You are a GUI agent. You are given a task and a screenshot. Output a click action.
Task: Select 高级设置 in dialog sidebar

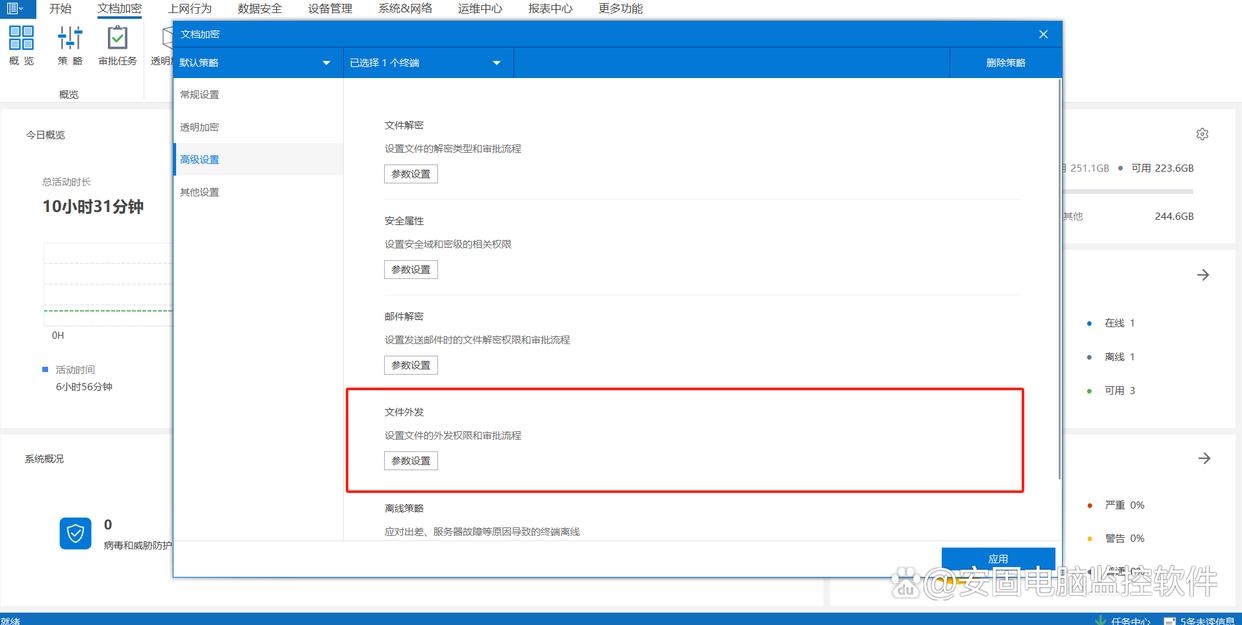click(258, 159)
